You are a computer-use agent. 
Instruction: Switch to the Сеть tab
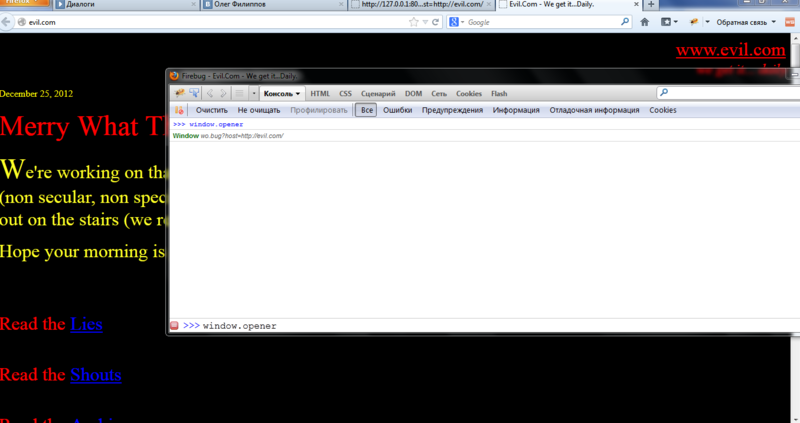click(x=439, y=94)
